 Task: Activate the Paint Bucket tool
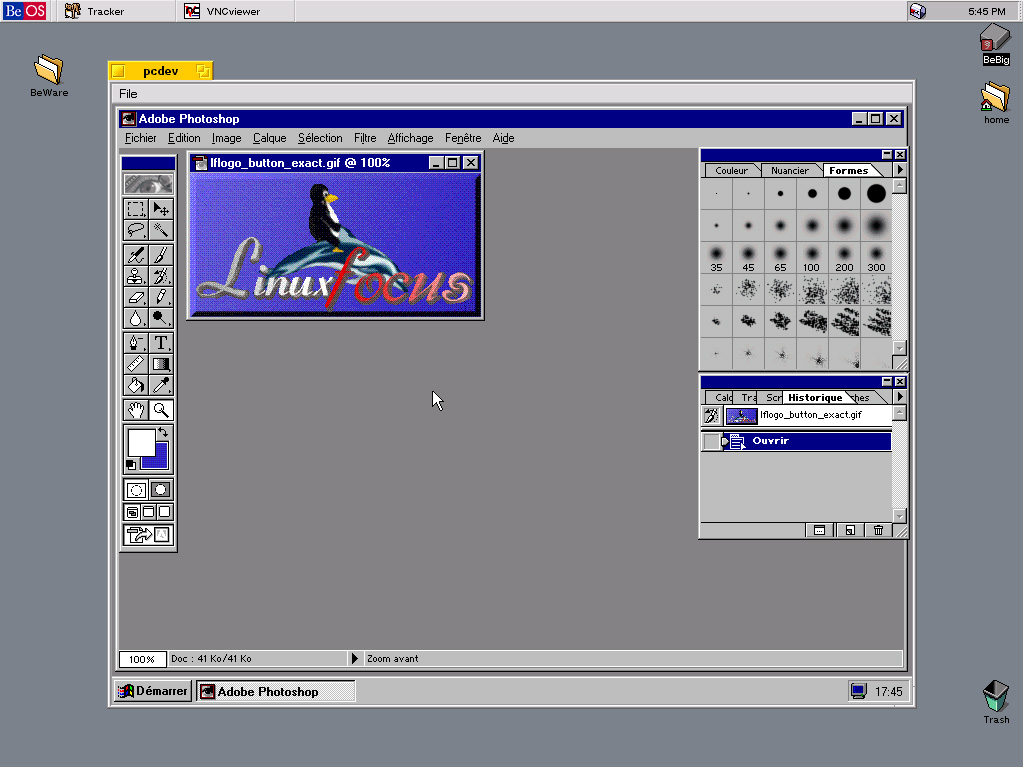tap(135, 385)
